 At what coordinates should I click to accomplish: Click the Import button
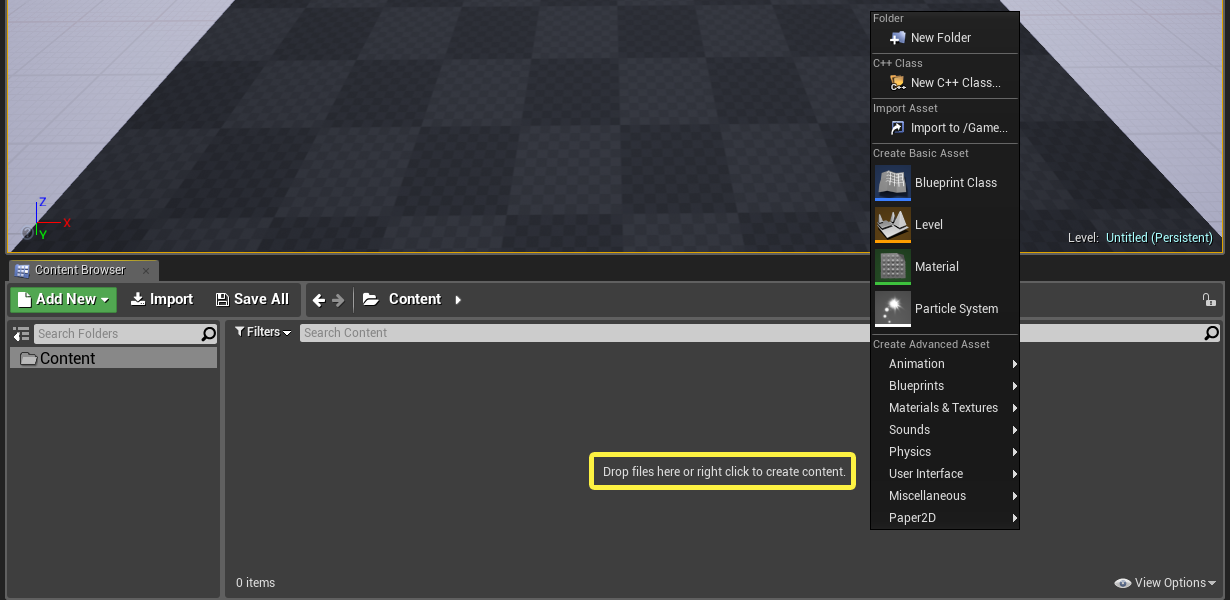(x=162, y=299)
